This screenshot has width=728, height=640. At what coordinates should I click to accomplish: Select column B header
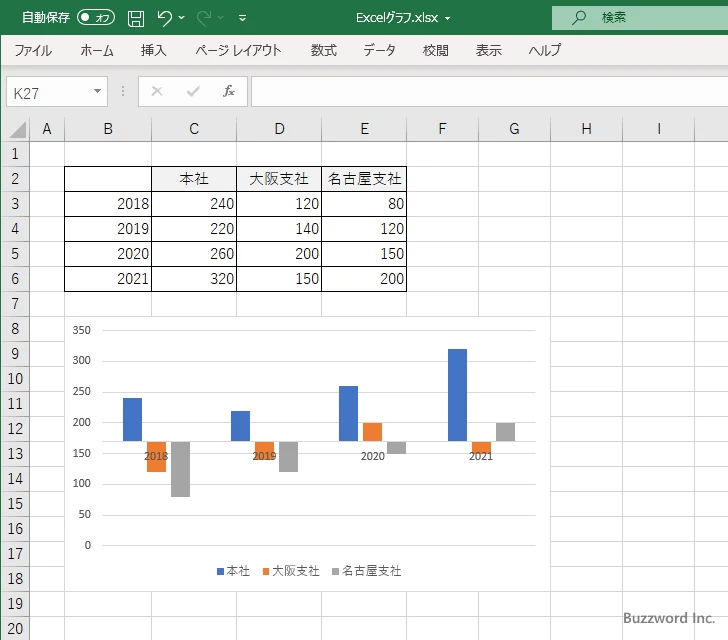[108, 129]
